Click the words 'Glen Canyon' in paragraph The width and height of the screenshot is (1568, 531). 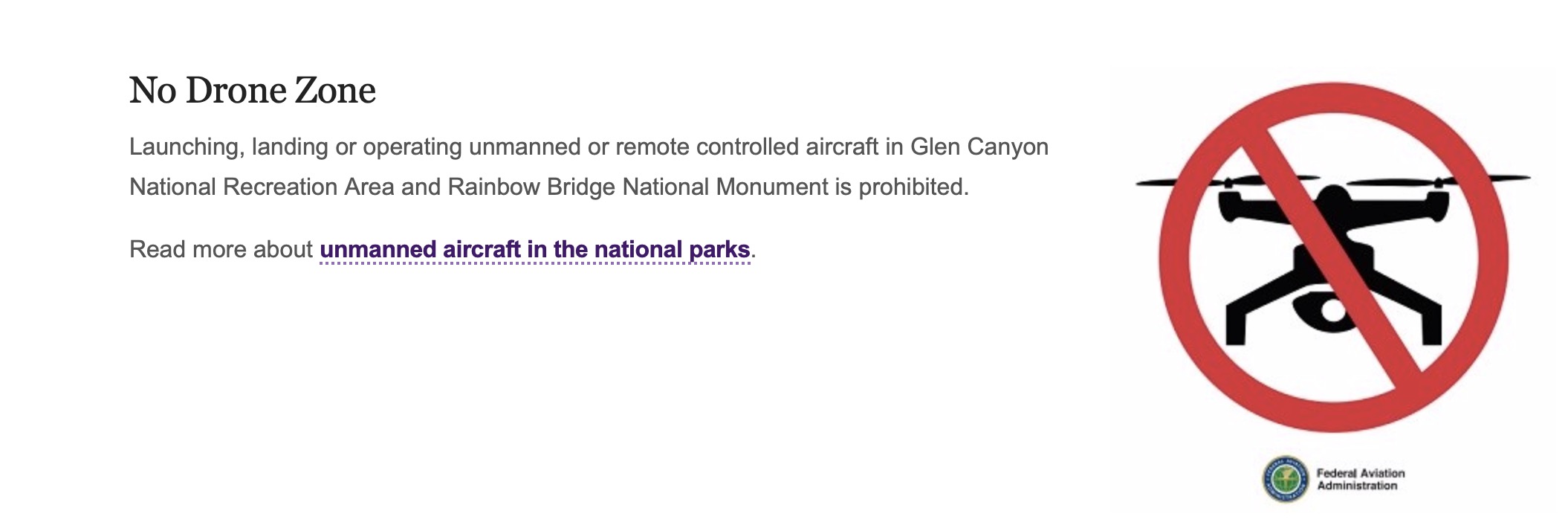[x=979, y=147]
